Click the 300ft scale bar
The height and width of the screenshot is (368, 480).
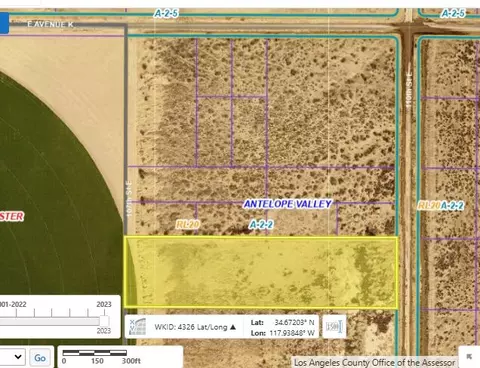point(95,353)
